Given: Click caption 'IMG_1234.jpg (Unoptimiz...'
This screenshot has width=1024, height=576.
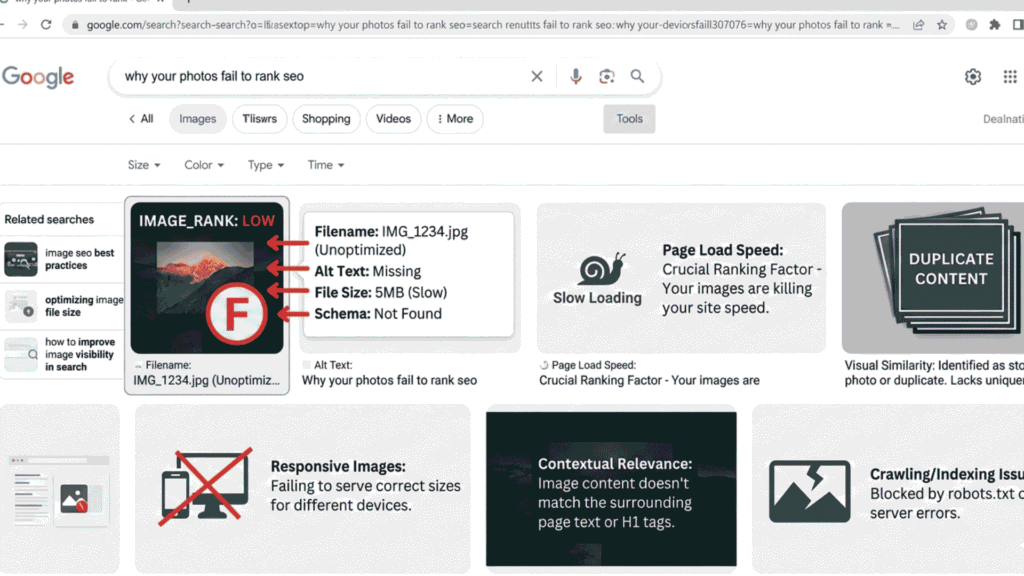Looking at the screenshot, I should coord(206,381).
